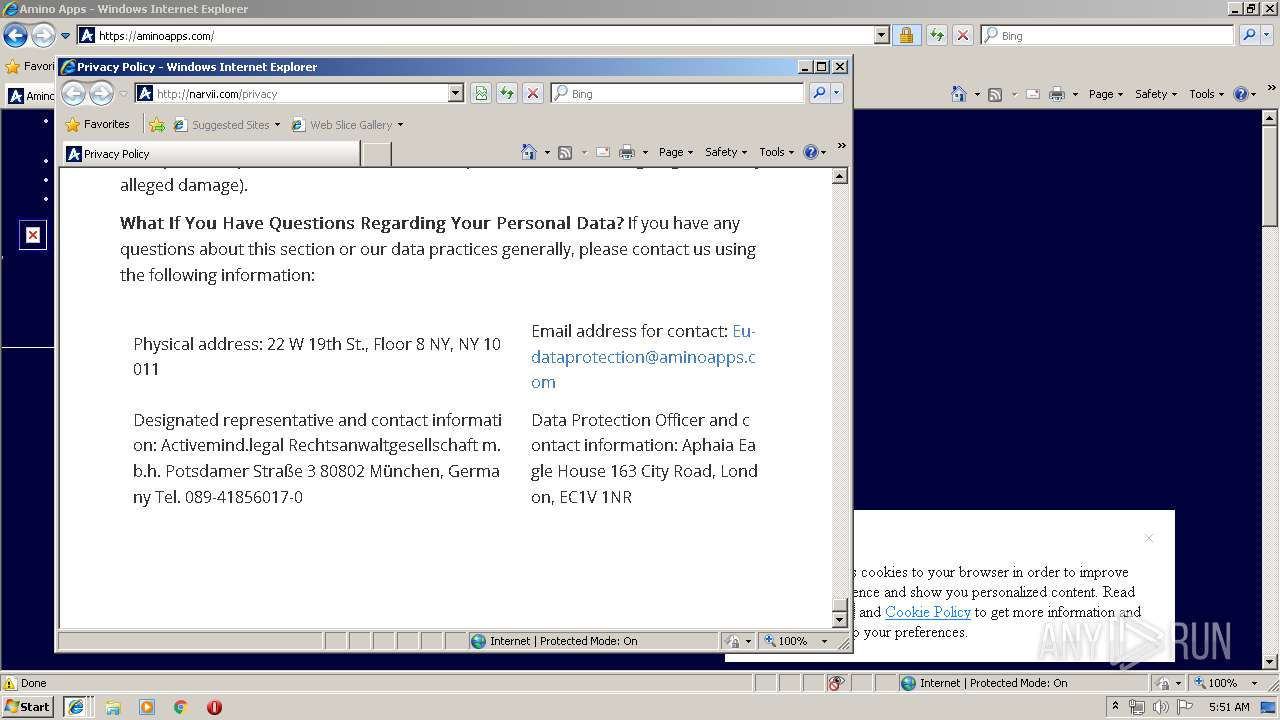Expand address history dropdown in Privacy Policy window
The height and width of the screenshot is (720, 1280).
click(x=456, y=93)
